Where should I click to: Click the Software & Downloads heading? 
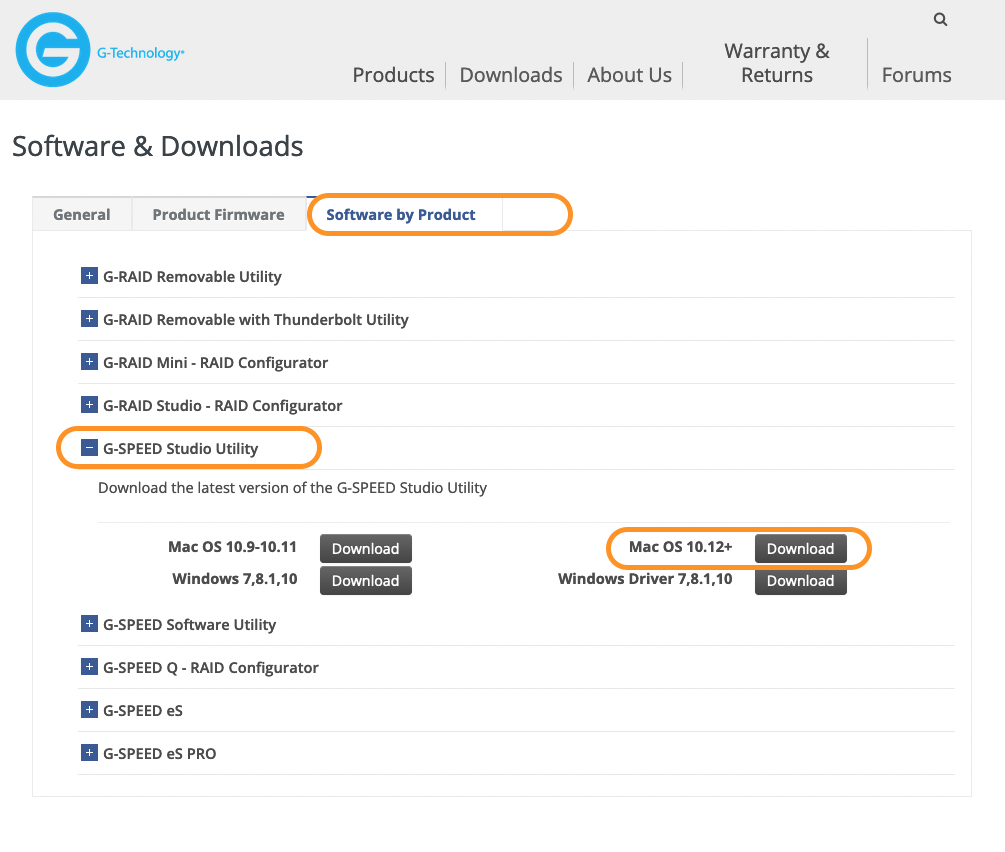[x=158, y=146]
